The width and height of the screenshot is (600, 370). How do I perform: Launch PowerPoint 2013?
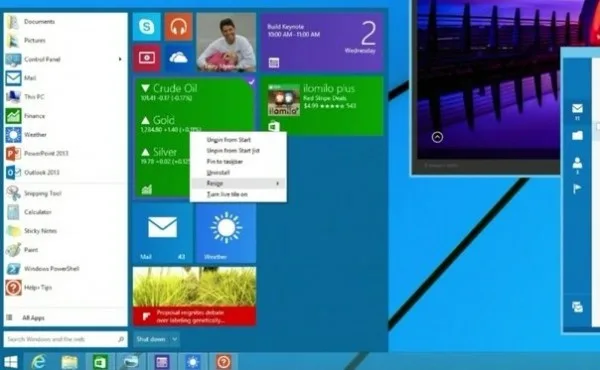coord(65,153)
